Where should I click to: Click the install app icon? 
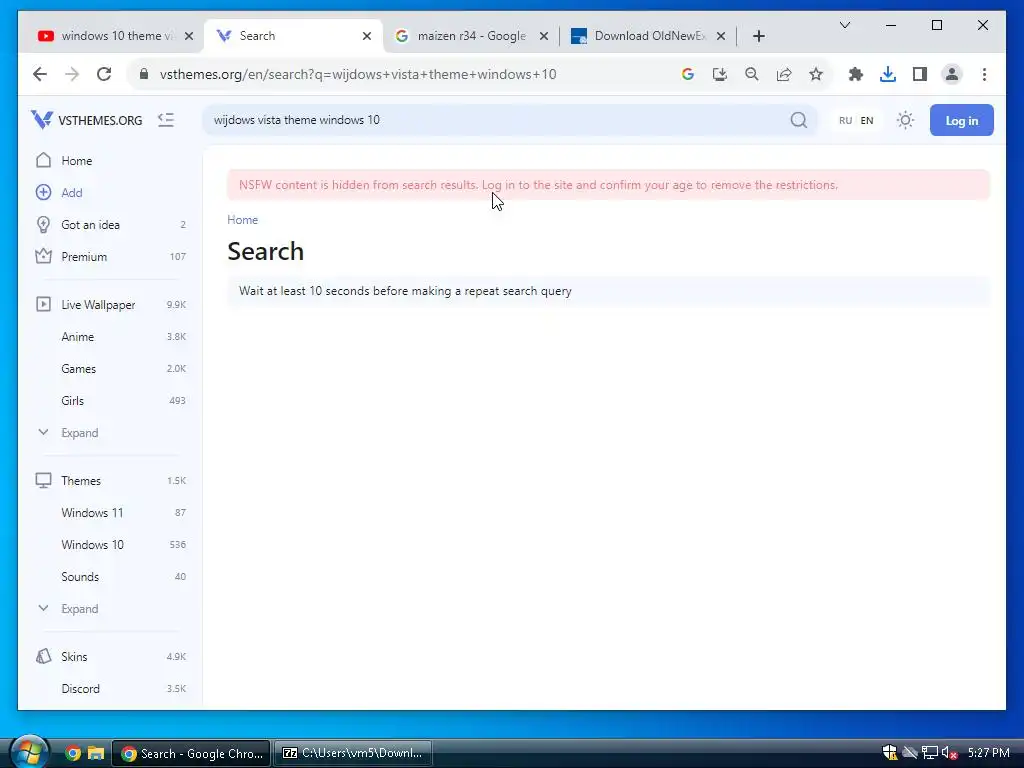click(x=720, y=74)
